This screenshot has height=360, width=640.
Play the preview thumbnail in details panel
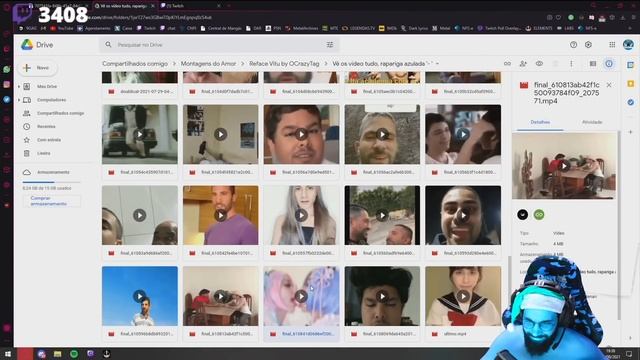(x=564, y=166)
